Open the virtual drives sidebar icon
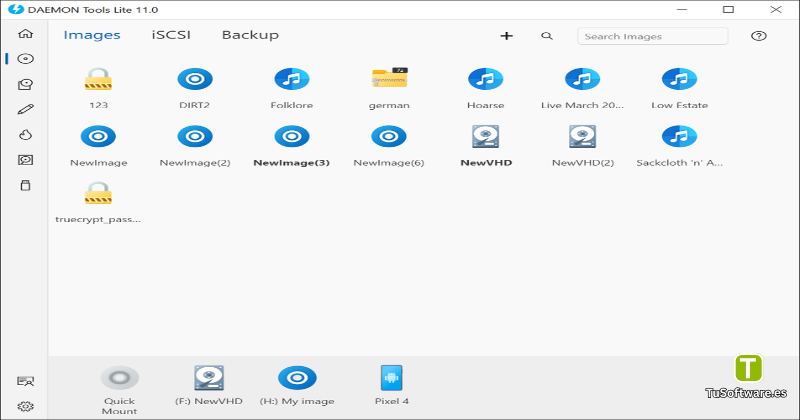This screenshot has height=420, width=800. 26,84
